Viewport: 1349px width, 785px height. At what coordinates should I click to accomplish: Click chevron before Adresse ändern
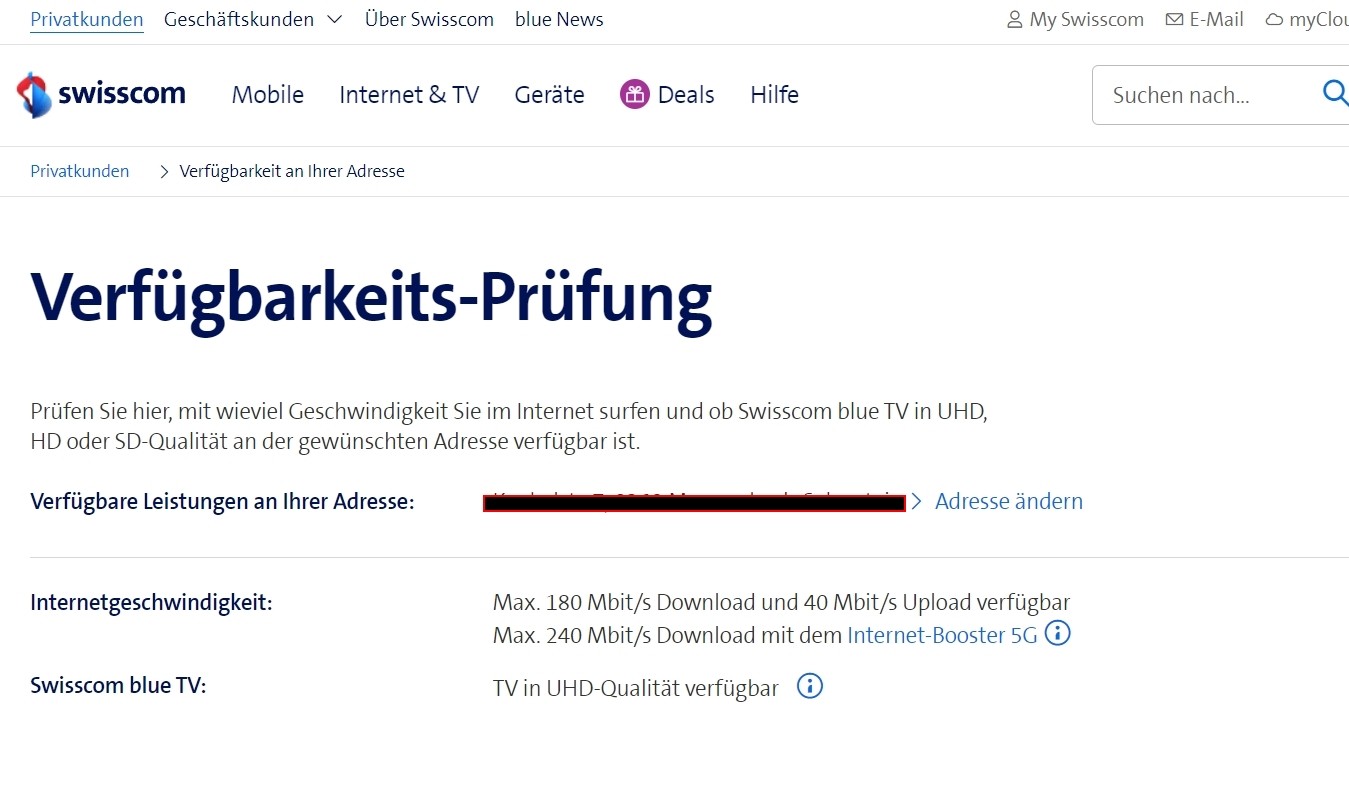pos(916,501)
